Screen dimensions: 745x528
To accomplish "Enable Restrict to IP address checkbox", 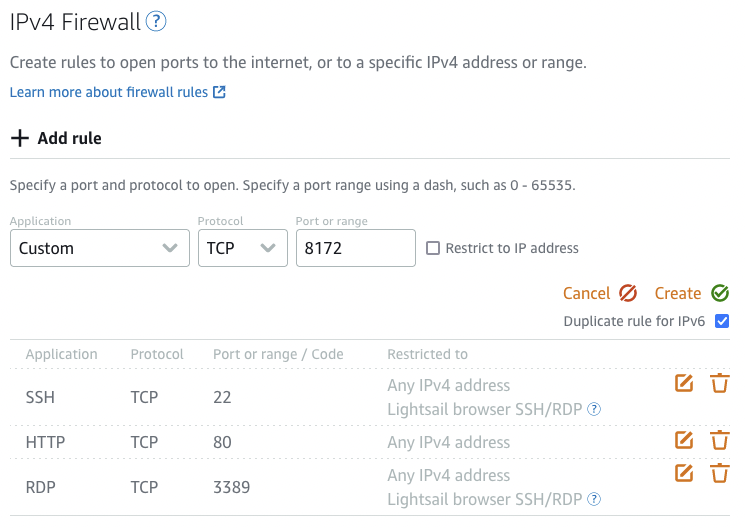I will [433, 248].
